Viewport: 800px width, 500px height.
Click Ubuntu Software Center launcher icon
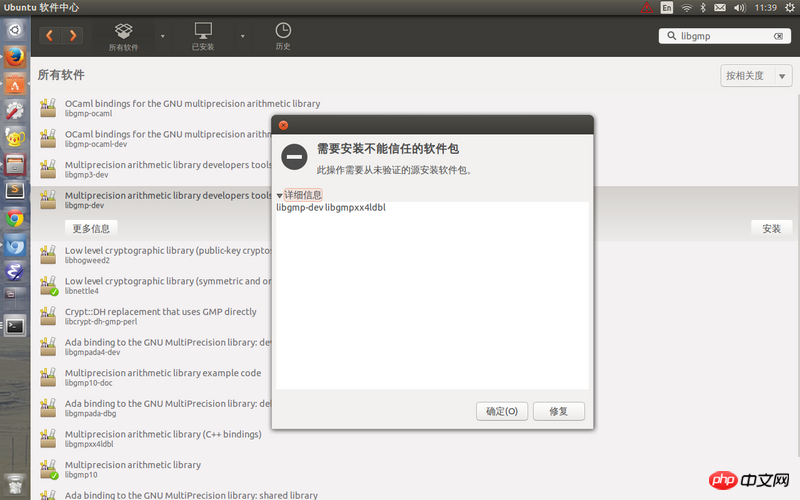pos(15,85)
